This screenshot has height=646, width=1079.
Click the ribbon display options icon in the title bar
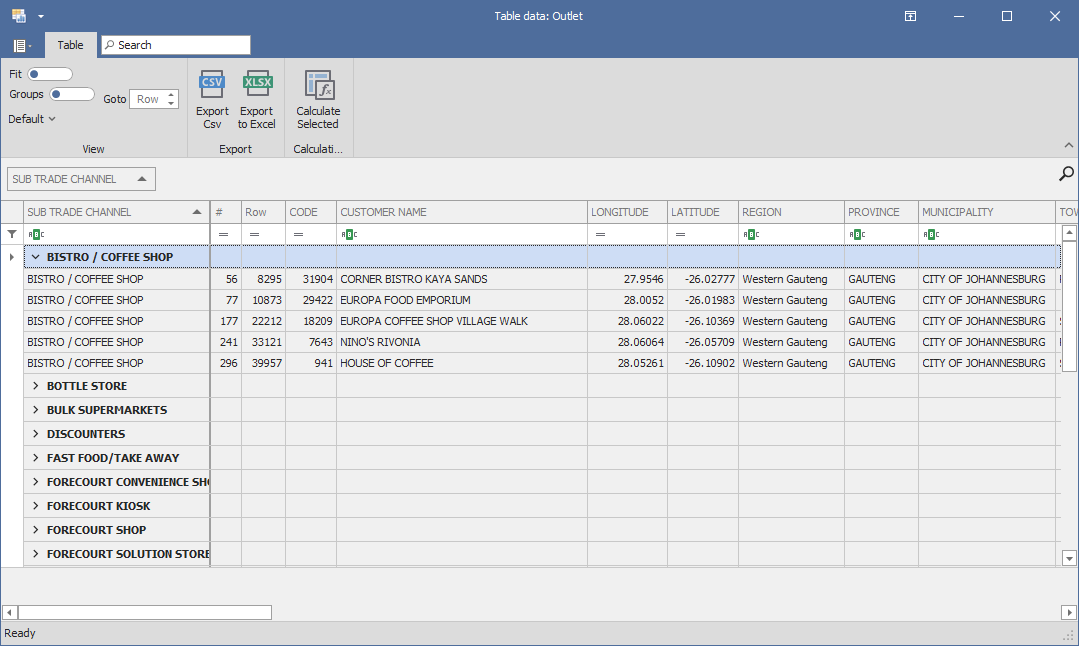click(x=910, y=16)
